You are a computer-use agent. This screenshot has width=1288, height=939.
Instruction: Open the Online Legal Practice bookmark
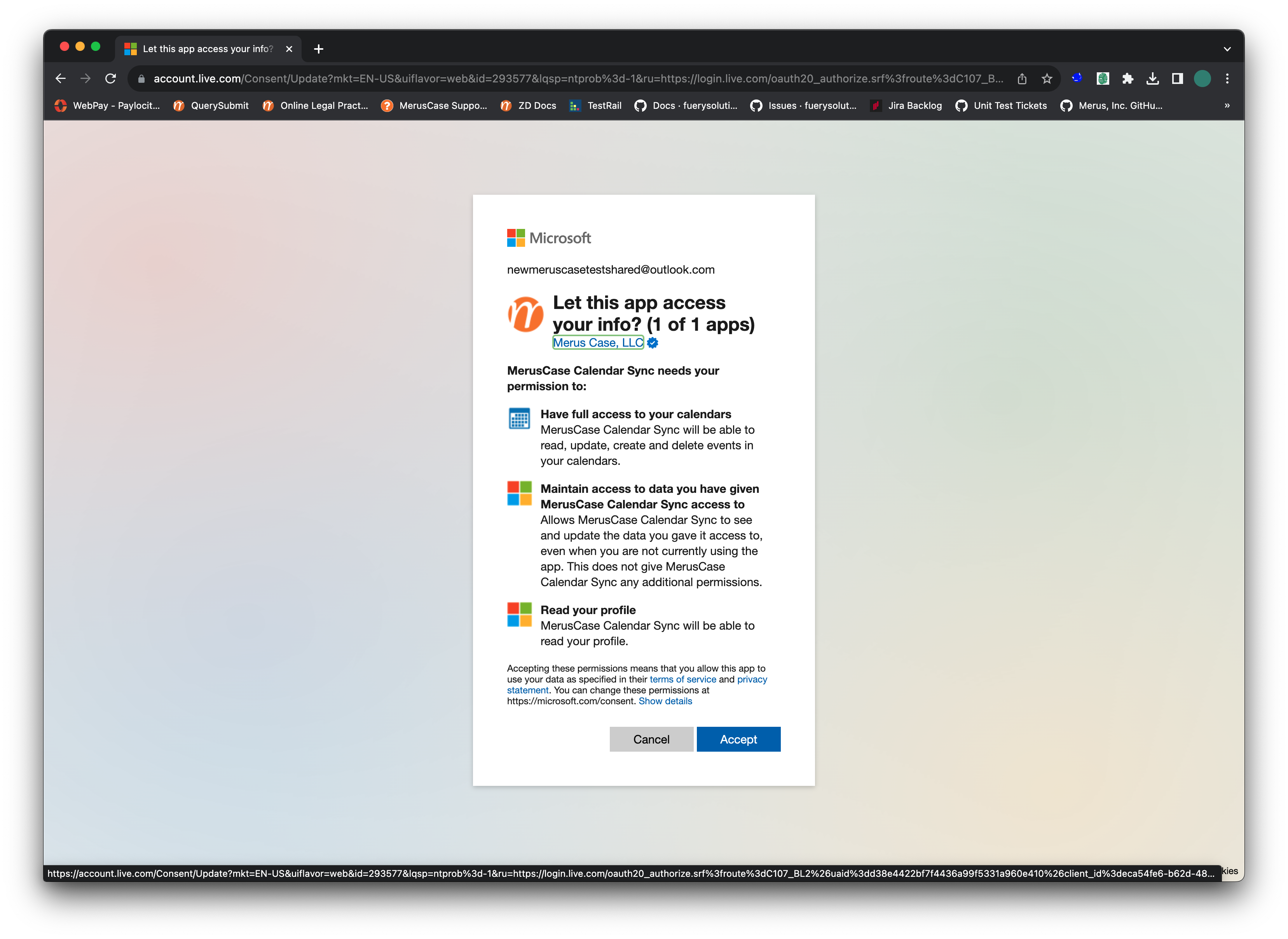click(x=316, y=105)
